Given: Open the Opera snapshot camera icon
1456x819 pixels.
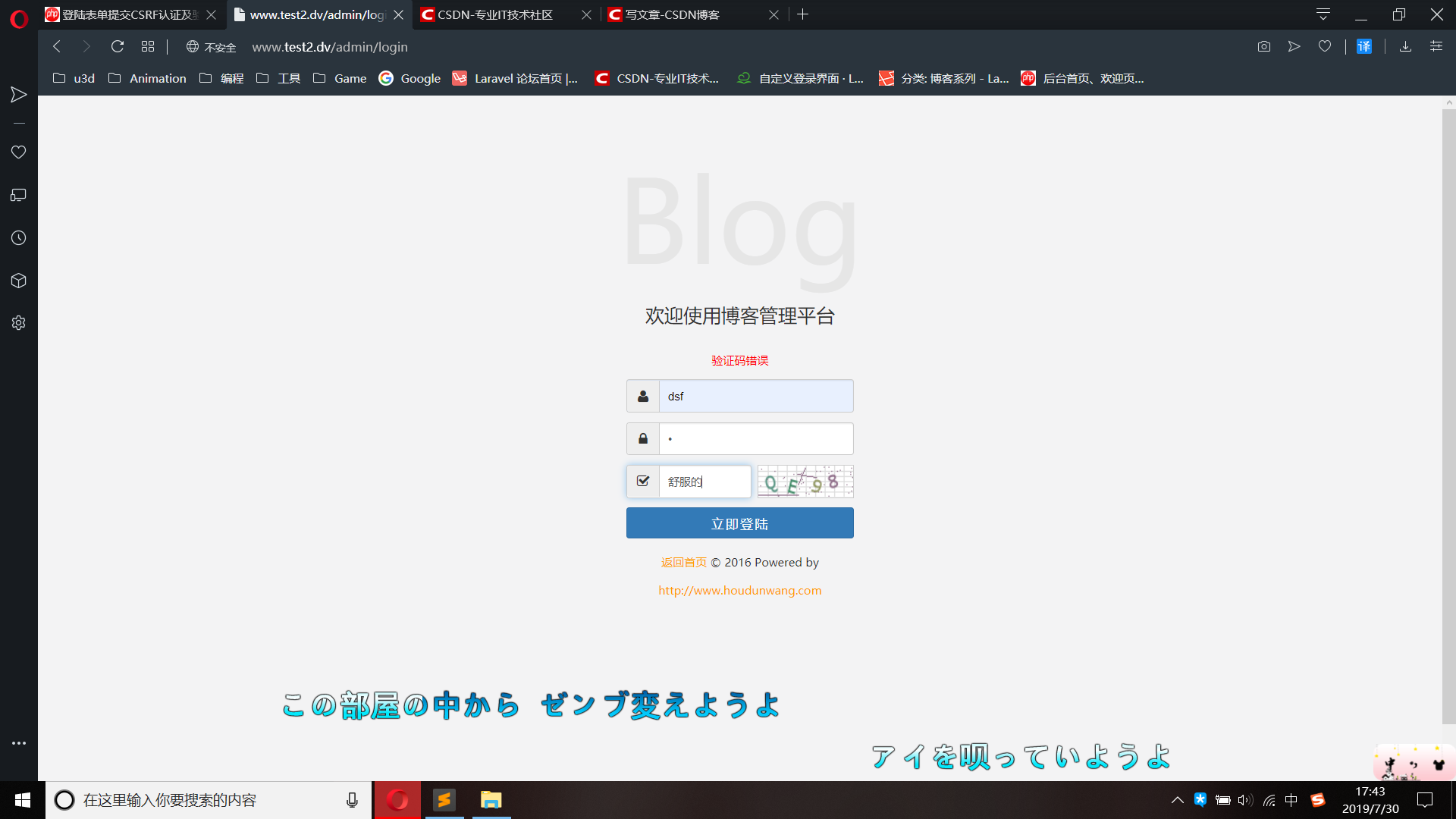Looking at the screenshot, I should (1263, 46).
